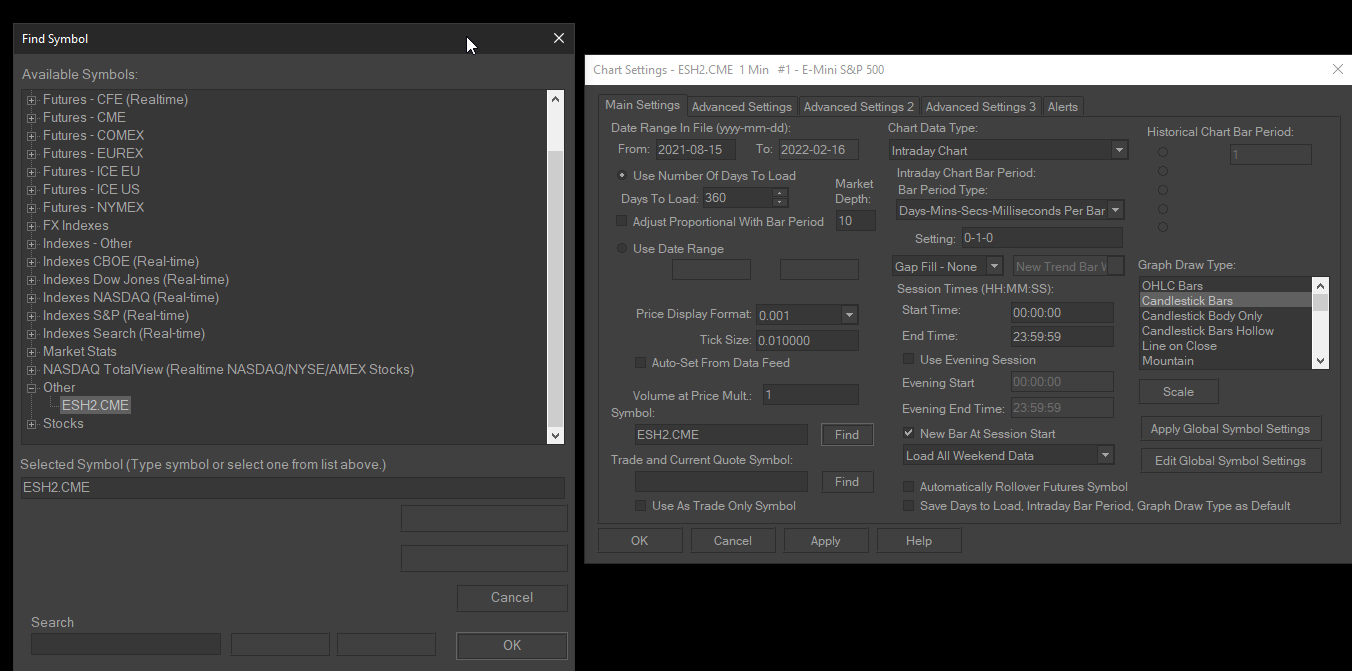This screenshot has height=671, width=1352.
Task: Increment Days To Load spinner up
Action: [x=781, y=193]
